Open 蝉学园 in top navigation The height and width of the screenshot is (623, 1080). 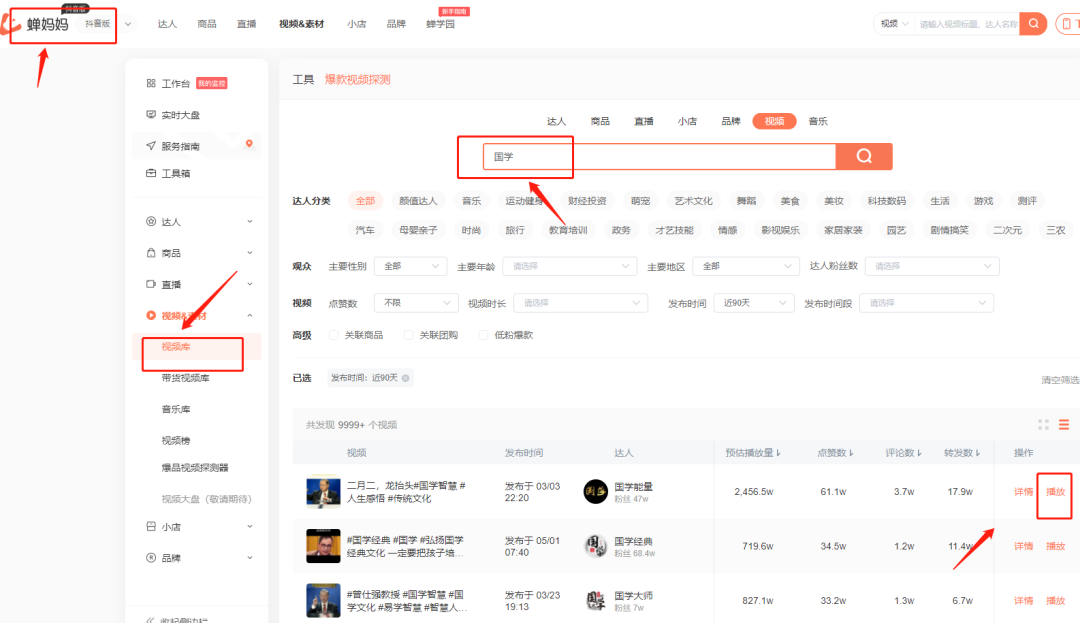click(x=440, y=24)
